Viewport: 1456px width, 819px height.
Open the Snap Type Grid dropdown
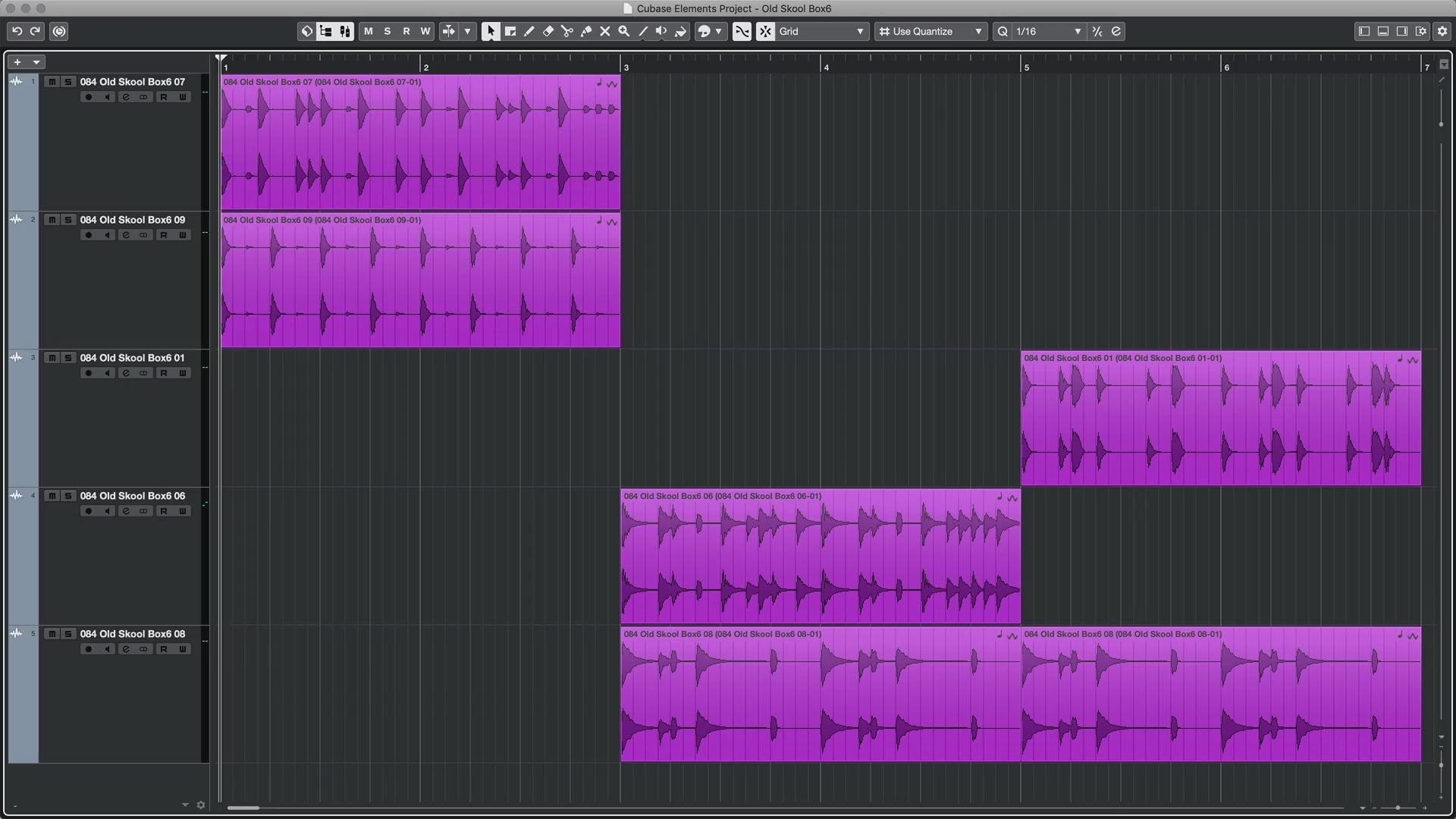click(822, 31)
